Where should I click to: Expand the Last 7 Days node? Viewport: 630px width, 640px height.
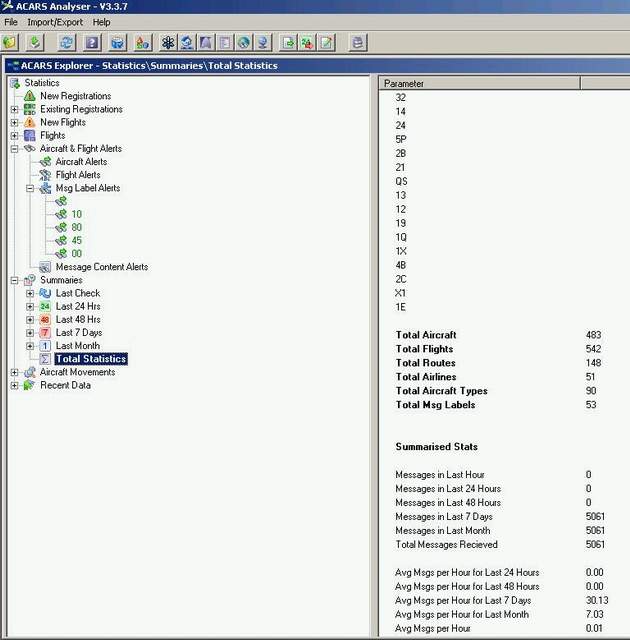pyautogui.click(x=30, y=333)
